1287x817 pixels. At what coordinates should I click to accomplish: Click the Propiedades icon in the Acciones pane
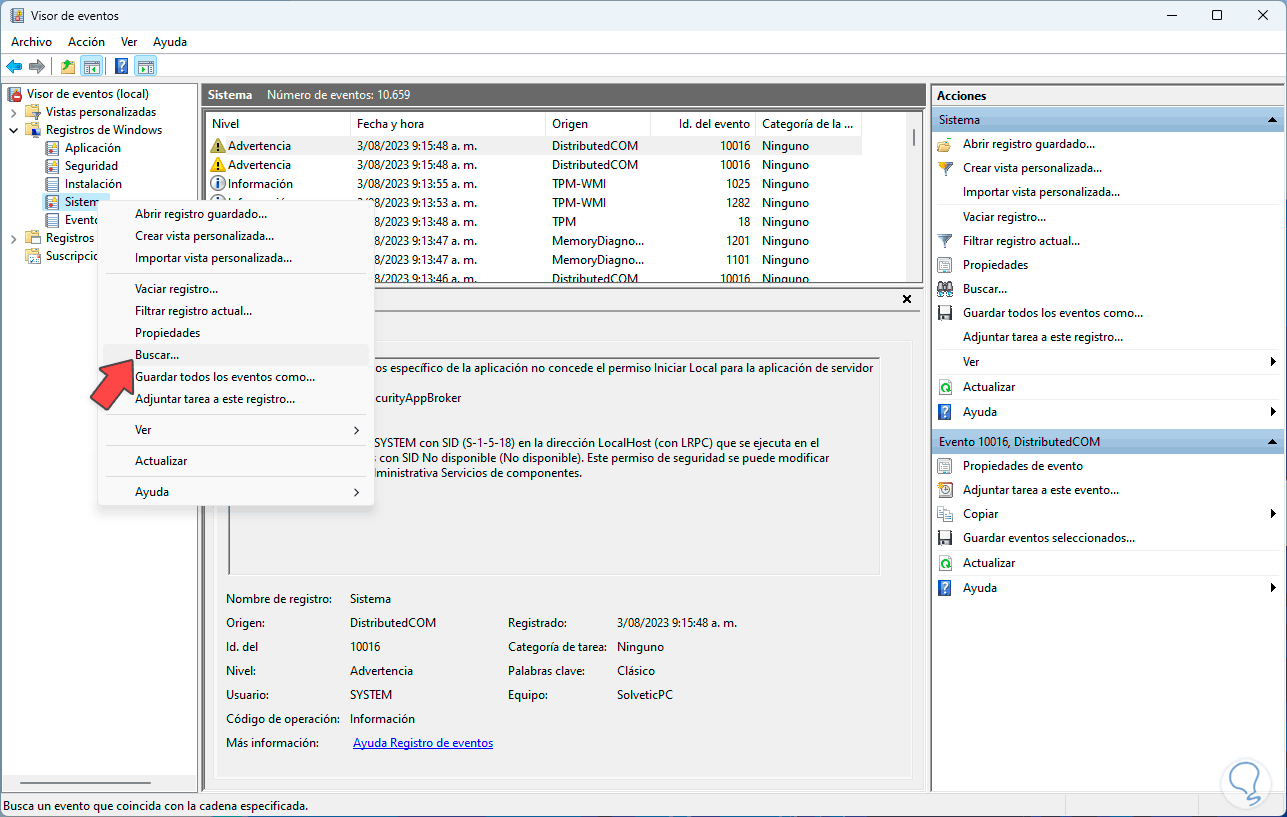coord(945,265)
